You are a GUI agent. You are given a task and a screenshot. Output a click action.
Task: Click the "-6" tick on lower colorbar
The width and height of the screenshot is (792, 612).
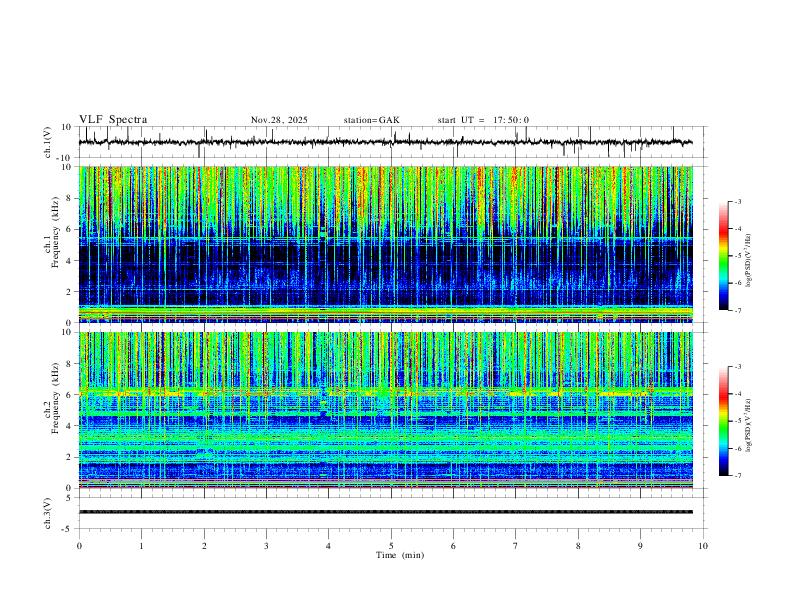pyautogui.click(x=737, y=448)
